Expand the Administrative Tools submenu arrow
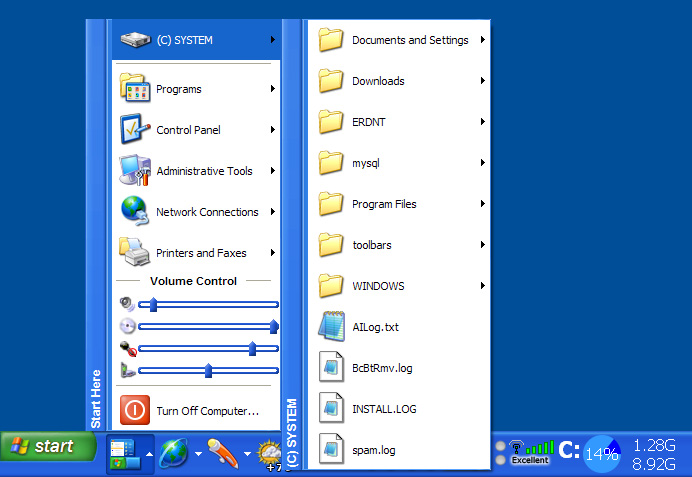Viewport: 692px width, 477px height. [273, 171]
